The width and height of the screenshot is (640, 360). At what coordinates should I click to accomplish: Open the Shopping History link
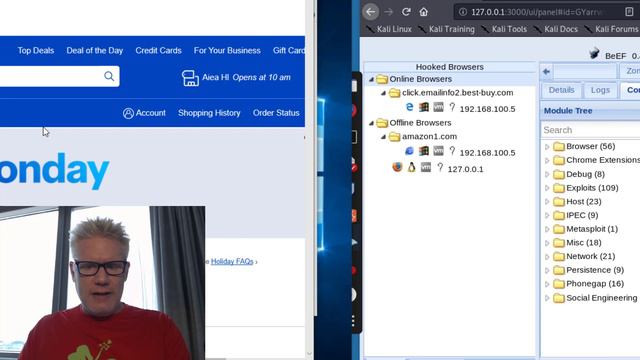[x=209, y=113]
